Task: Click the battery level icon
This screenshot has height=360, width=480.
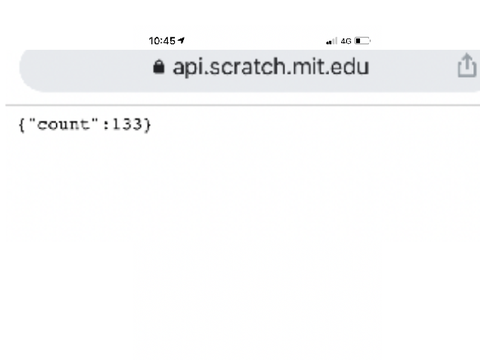Action: coord(362,41)
